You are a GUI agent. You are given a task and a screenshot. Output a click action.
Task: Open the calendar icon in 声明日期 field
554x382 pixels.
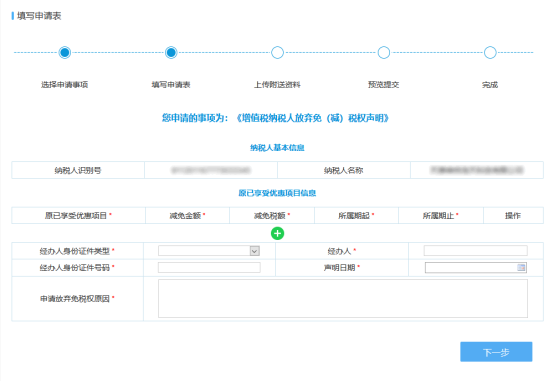tap(521, 268)
